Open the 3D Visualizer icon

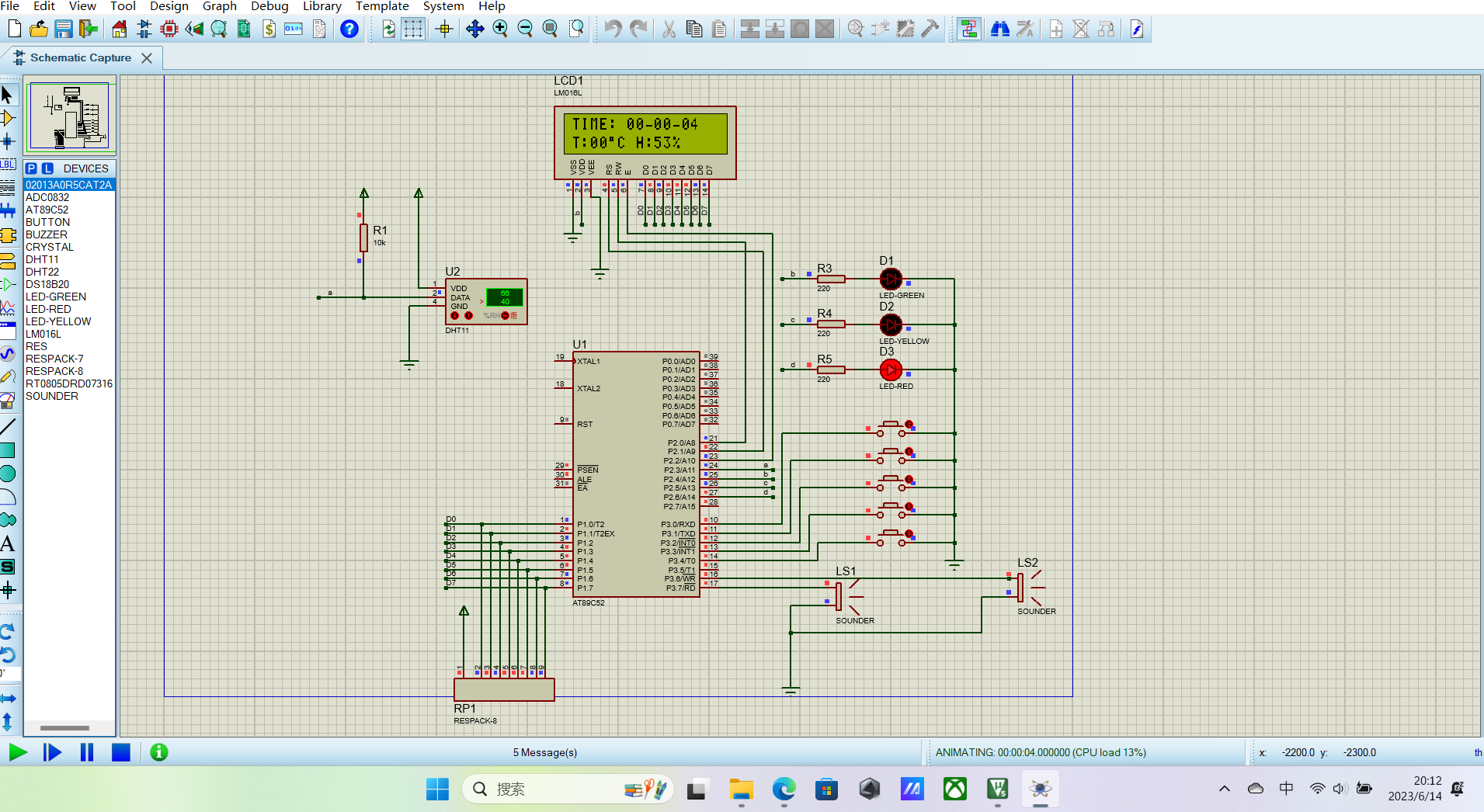coord(194,29)
